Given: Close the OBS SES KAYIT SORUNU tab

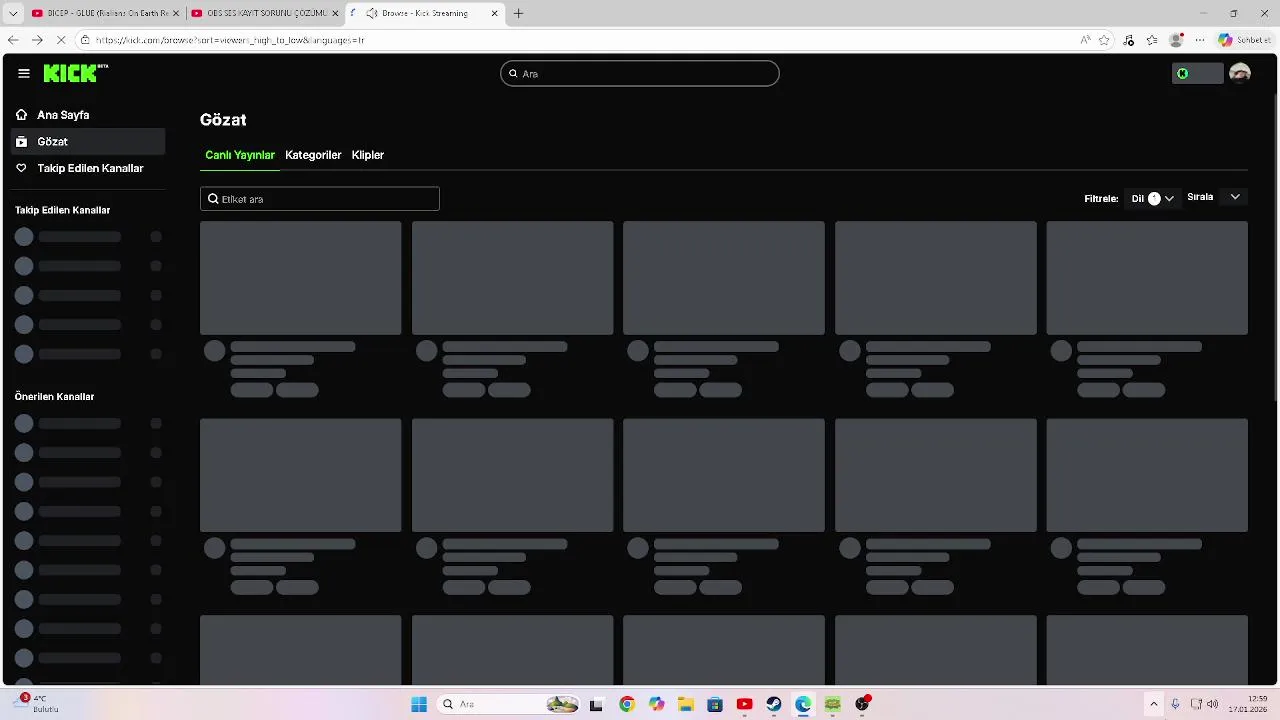Looking at the screenshot, I should coord(334,13).
